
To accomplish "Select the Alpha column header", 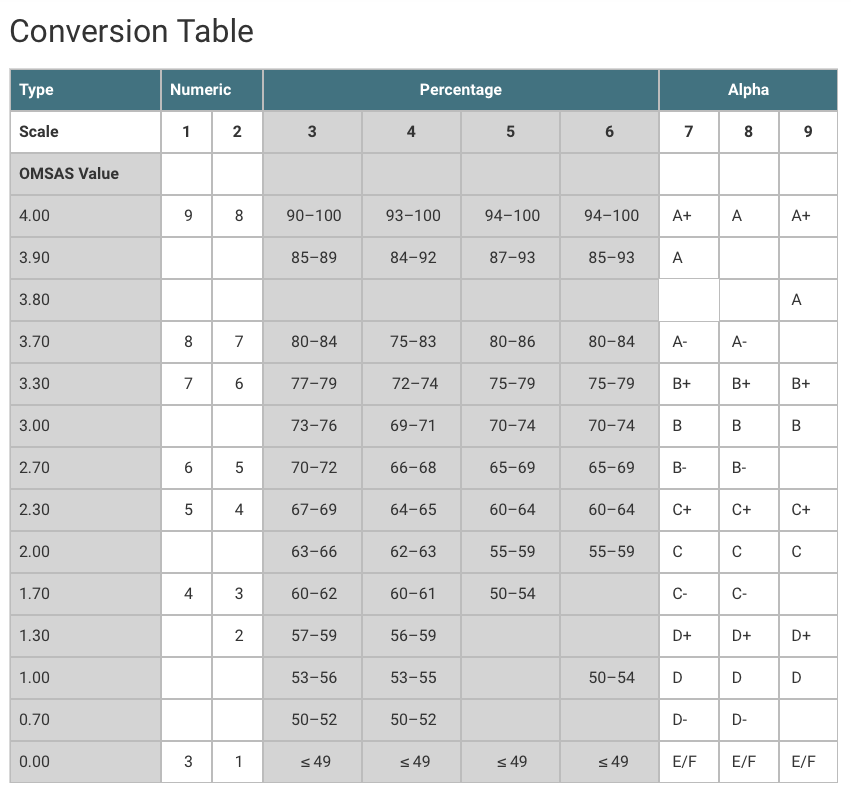I will tap(748, 90).
